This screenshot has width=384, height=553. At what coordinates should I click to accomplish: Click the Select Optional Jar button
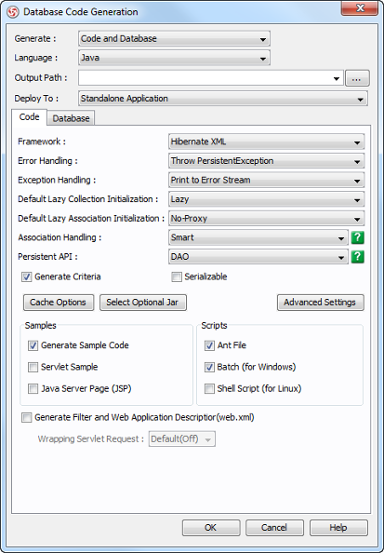(143, 303)
